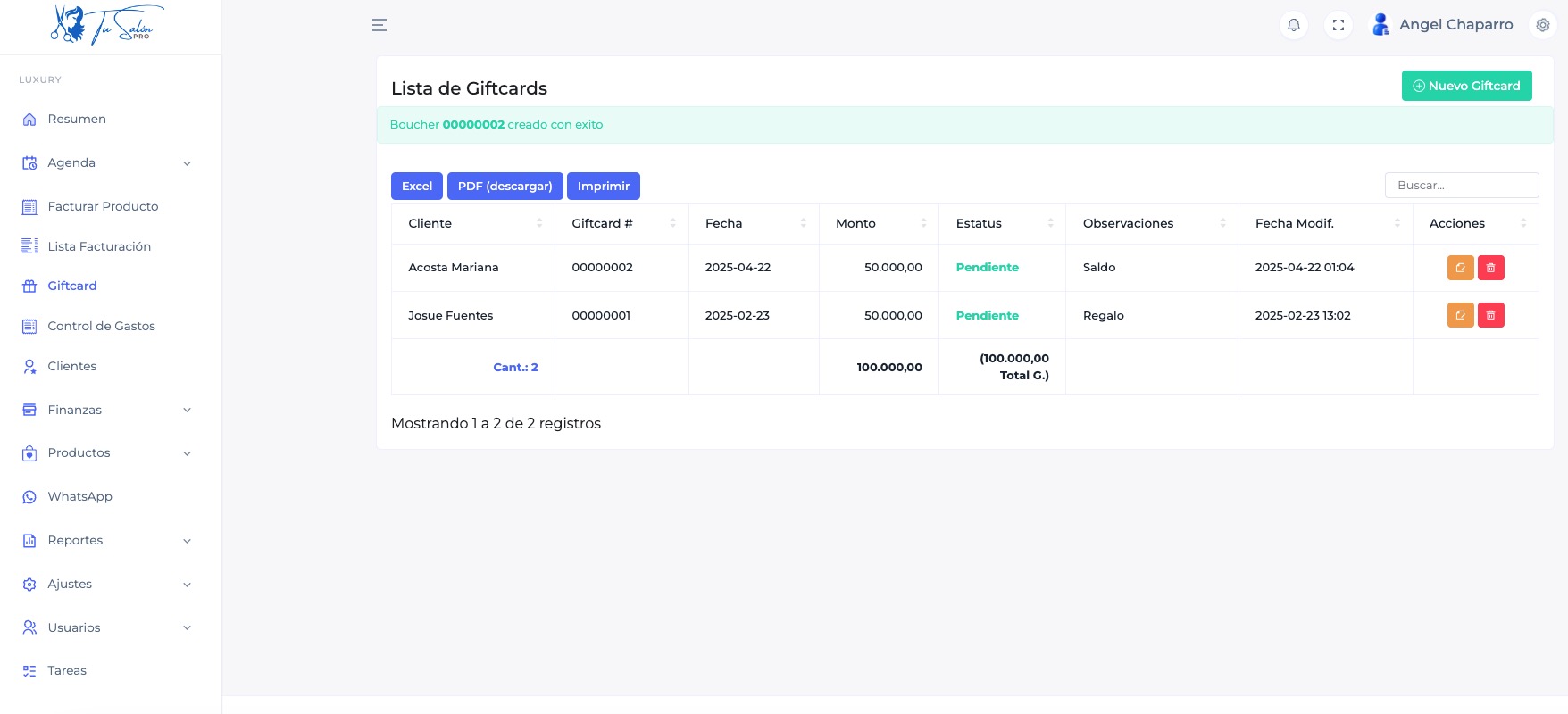Edit giftcard 00000002 with orange icon

(1460, 268)
